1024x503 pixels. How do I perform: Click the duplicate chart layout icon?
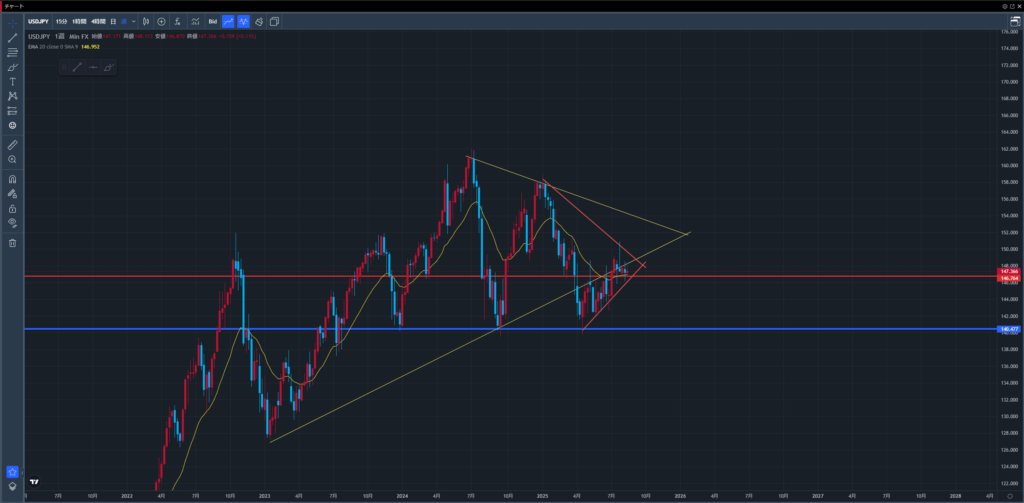pyautogui.click(x=274, y=22)
